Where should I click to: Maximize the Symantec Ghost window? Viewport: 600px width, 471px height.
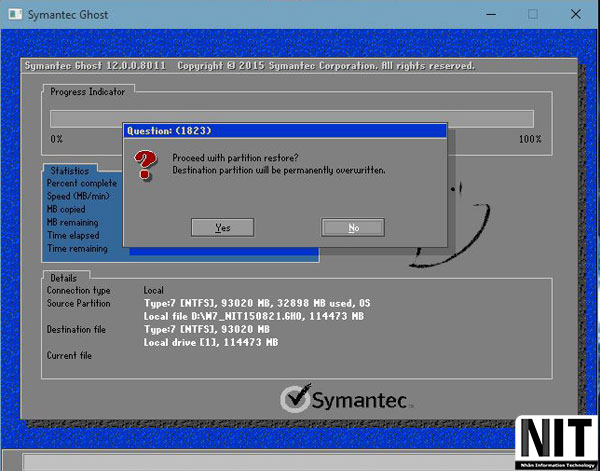click(x=533, y=15)
